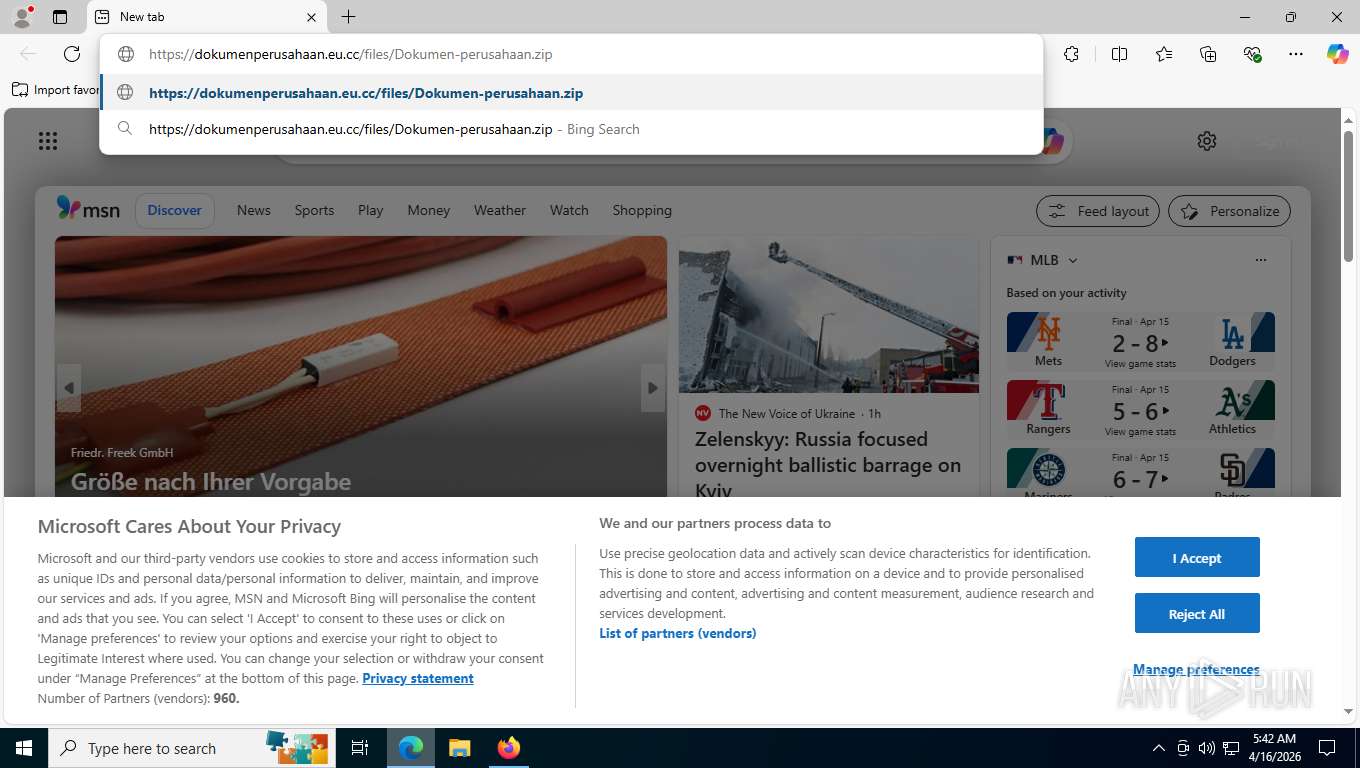Open the Kyiv fire truck photo
This screenshot has height=768, width=1360.
(x=829, y=315)
